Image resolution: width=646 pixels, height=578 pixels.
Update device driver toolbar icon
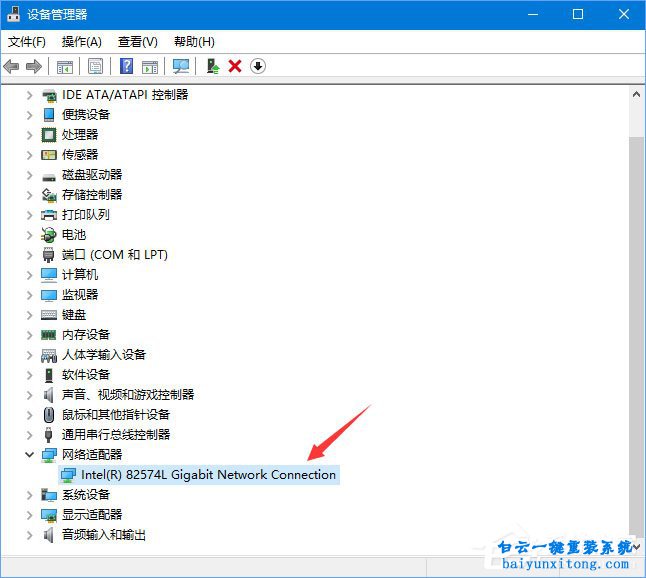point(213,66)
